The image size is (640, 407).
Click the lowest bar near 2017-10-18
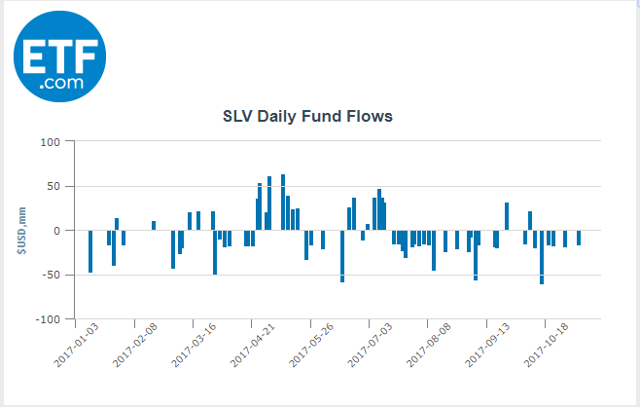(x=542, y=257)
